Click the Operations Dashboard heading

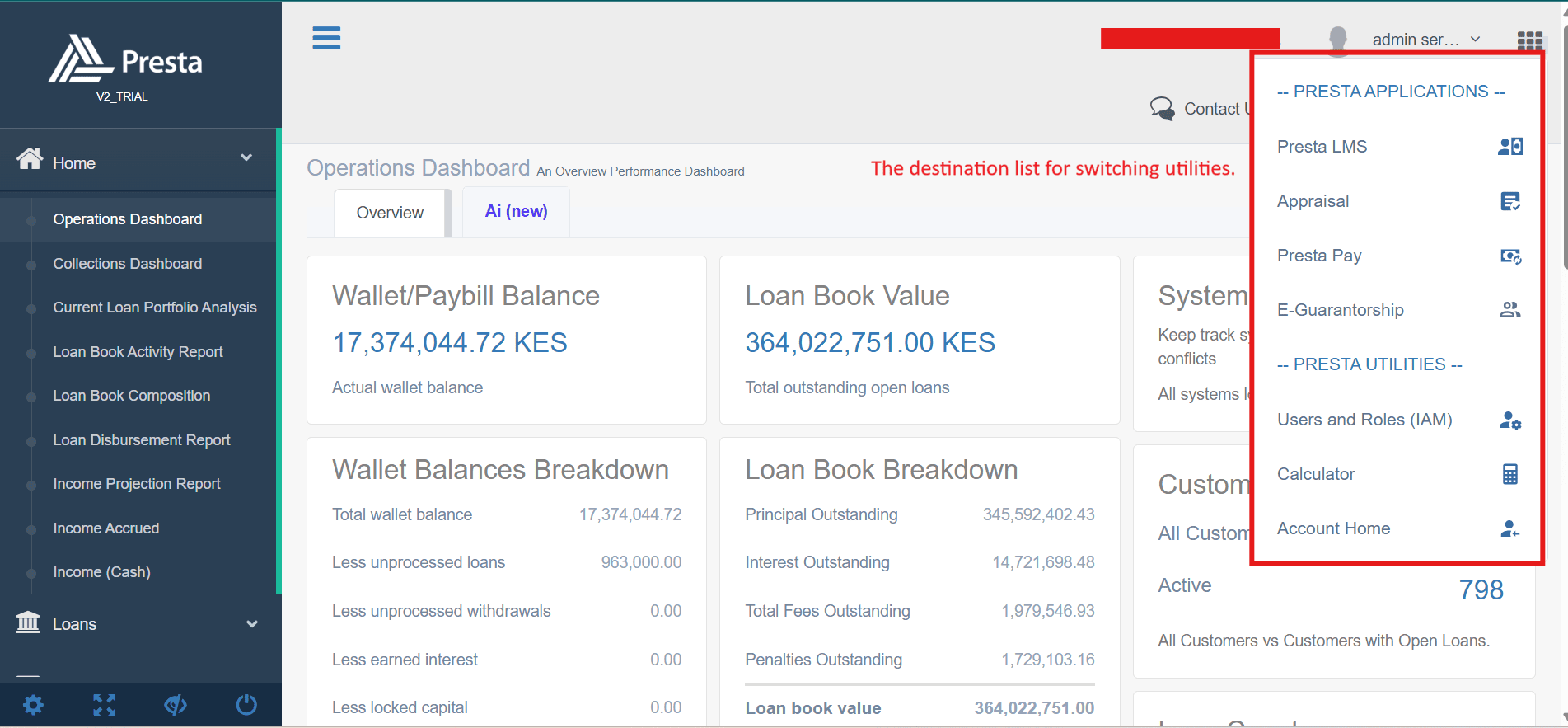tap(418, 167)
